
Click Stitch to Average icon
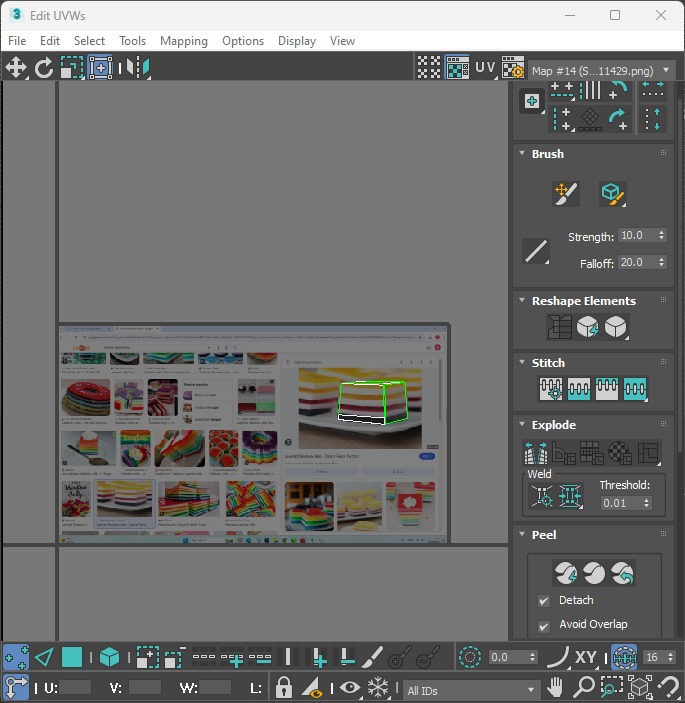point(579,389)
